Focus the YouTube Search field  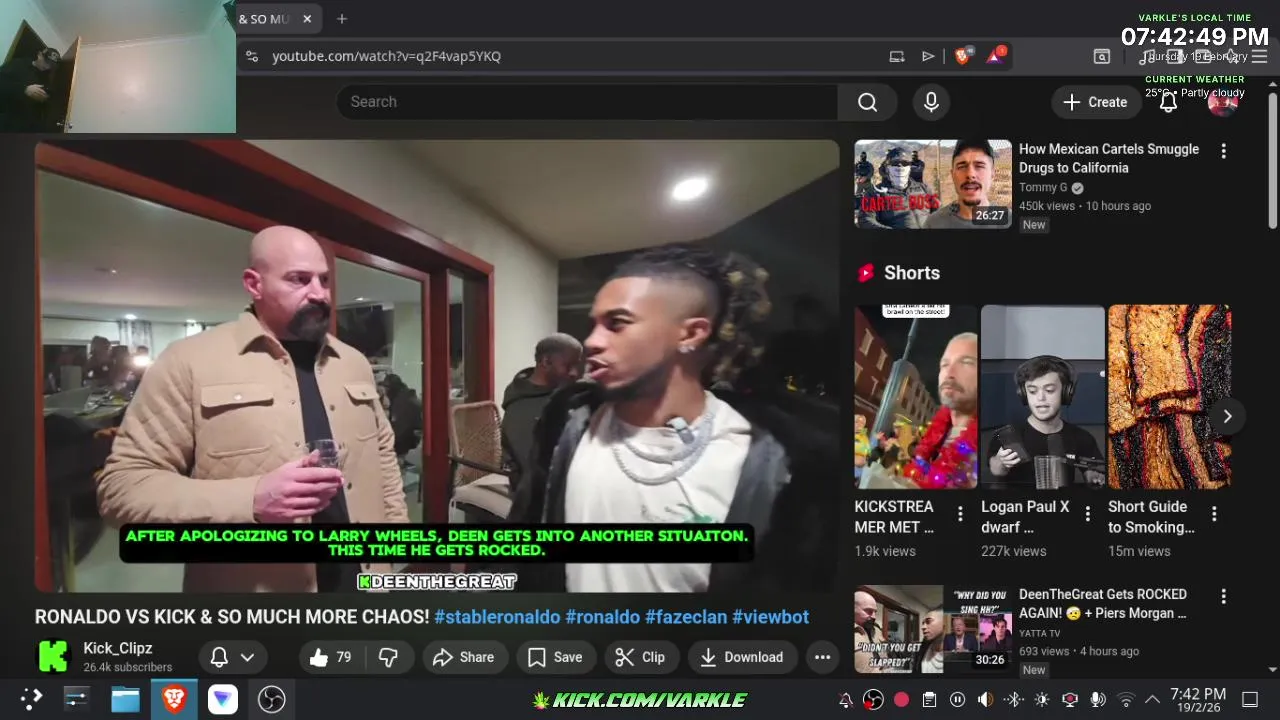pos(587,102)
